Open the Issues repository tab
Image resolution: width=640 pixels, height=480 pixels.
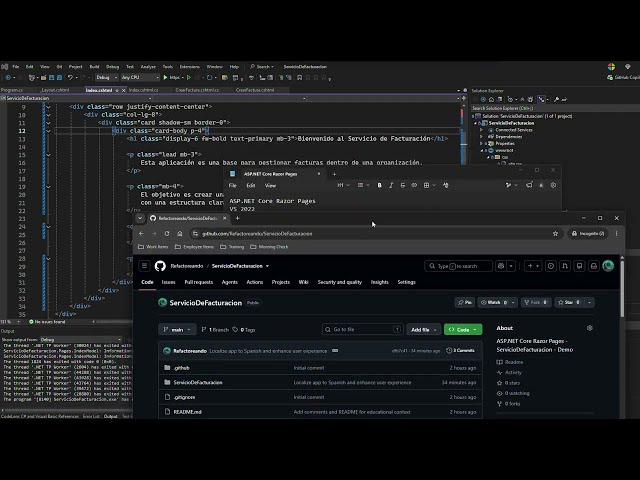click(x=168, y=282)
